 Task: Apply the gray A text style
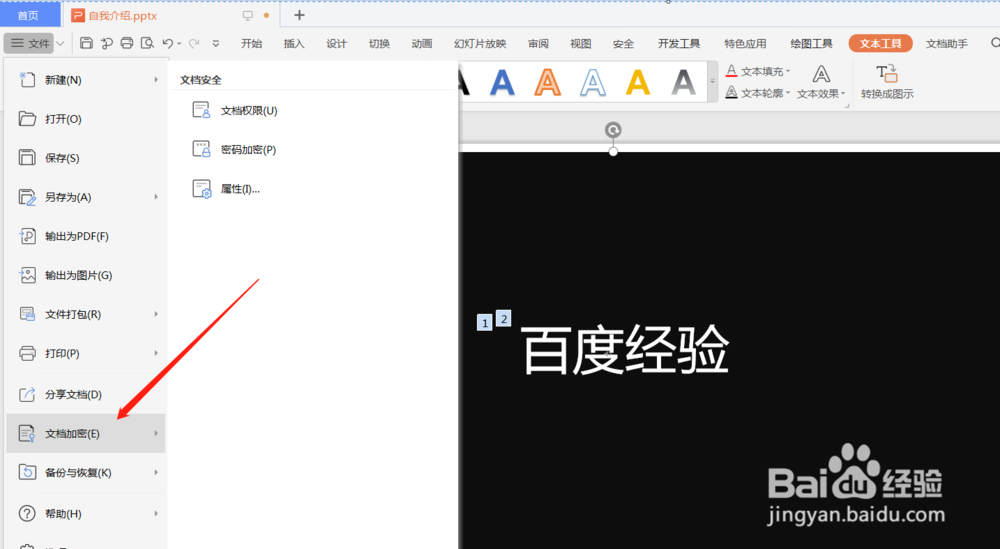(683, 82)
